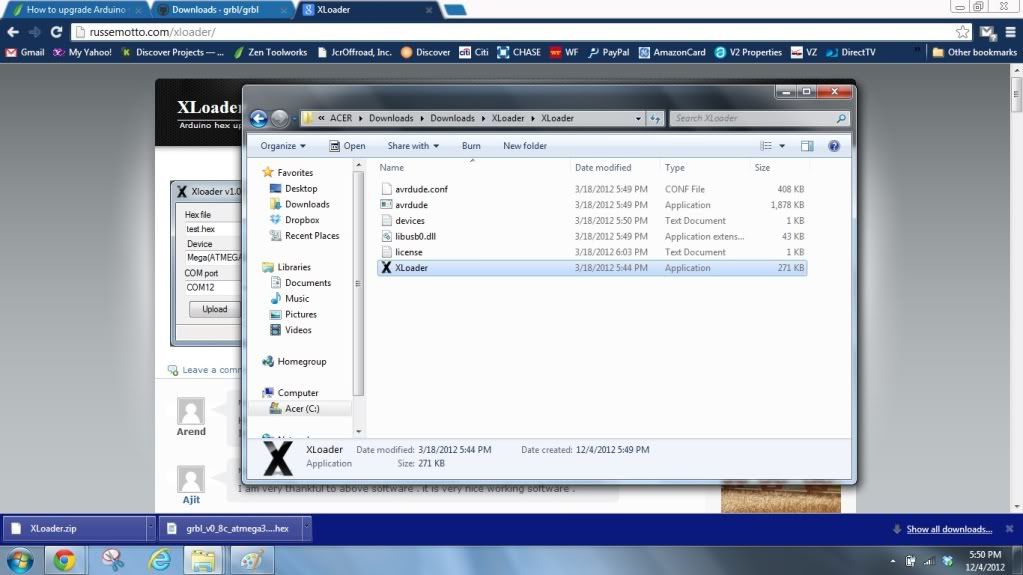Expand the view options dropdown arrow

(x=782, y=146)
